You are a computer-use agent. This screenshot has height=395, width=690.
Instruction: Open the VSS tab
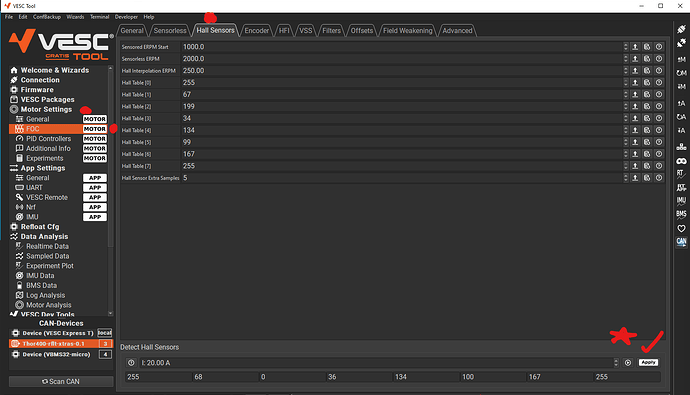click(x=305, y=30)
